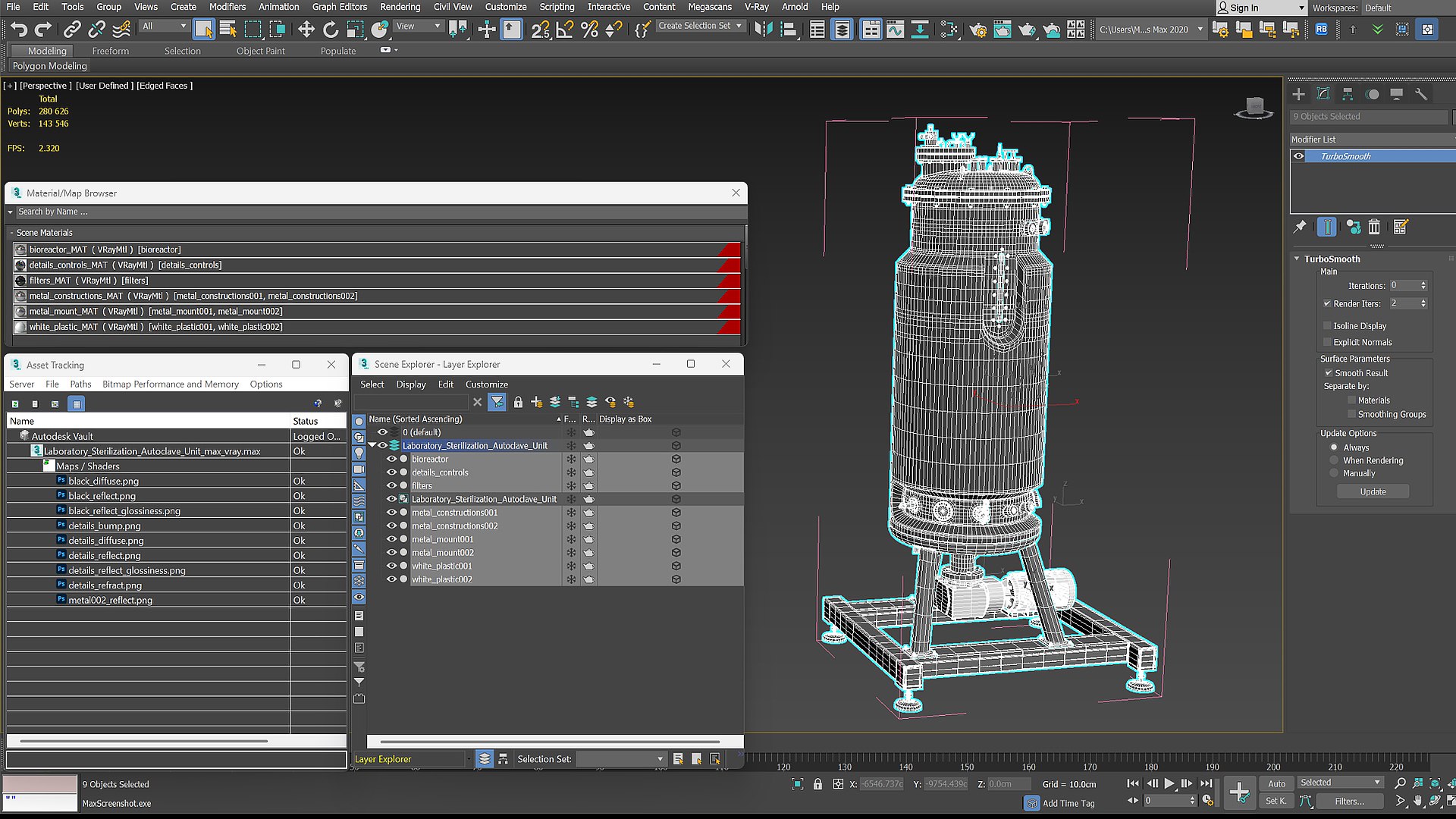Select the Rotate transform tool
Image resolution: width=1456 pixels, height=819 pixels.
(331, 29)
